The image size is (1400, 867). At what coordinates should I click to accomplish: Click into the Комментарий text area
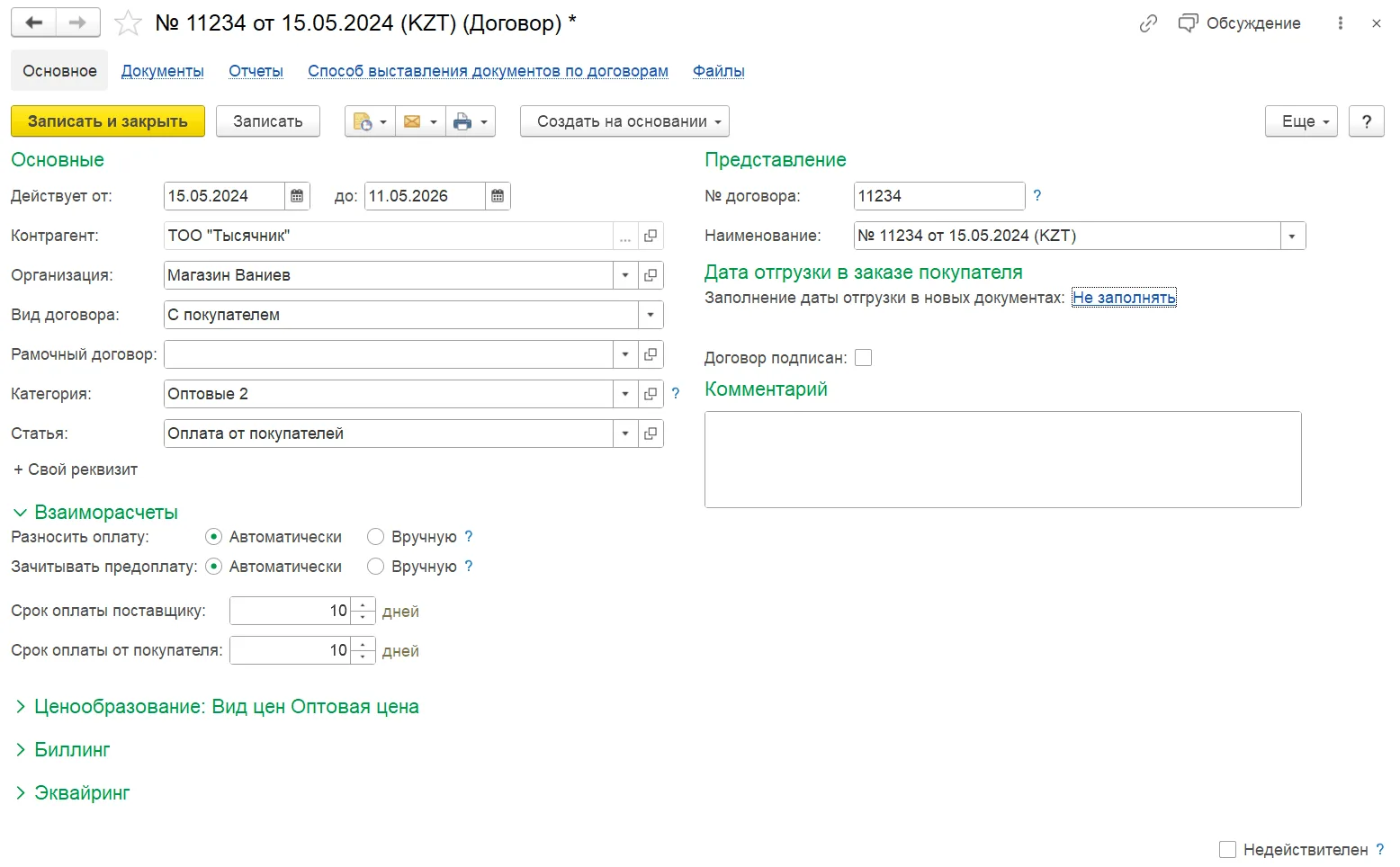(x=1002, y=460)
